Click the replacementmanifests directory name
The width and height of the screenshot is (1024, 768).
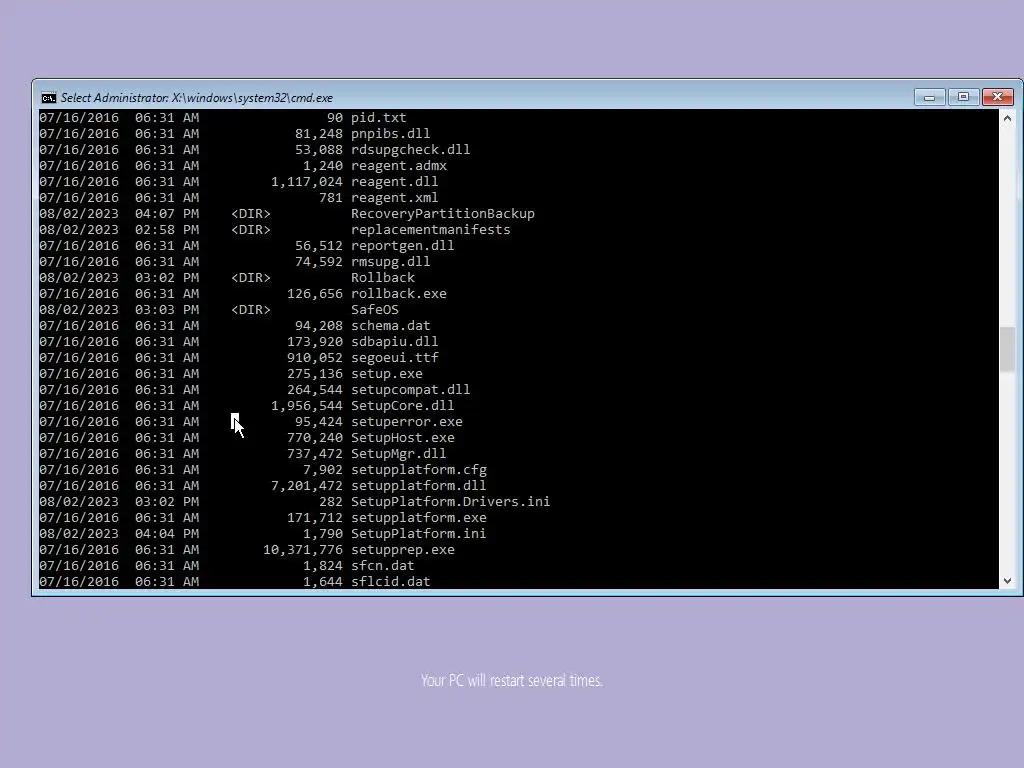(x=431, y=229)
